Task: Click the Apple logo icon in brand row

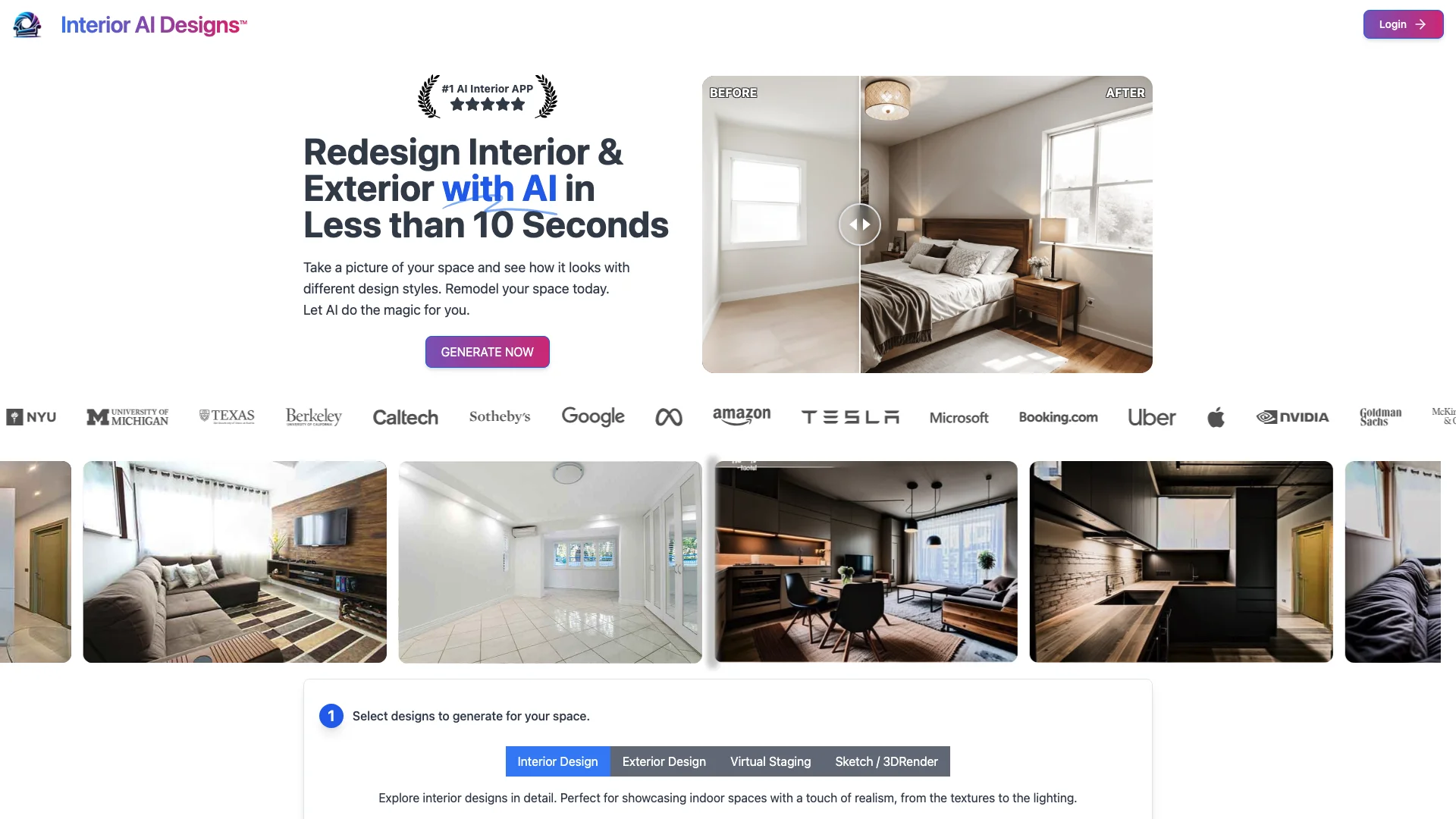Action: pyautogui.click(x=1216, y=416)
